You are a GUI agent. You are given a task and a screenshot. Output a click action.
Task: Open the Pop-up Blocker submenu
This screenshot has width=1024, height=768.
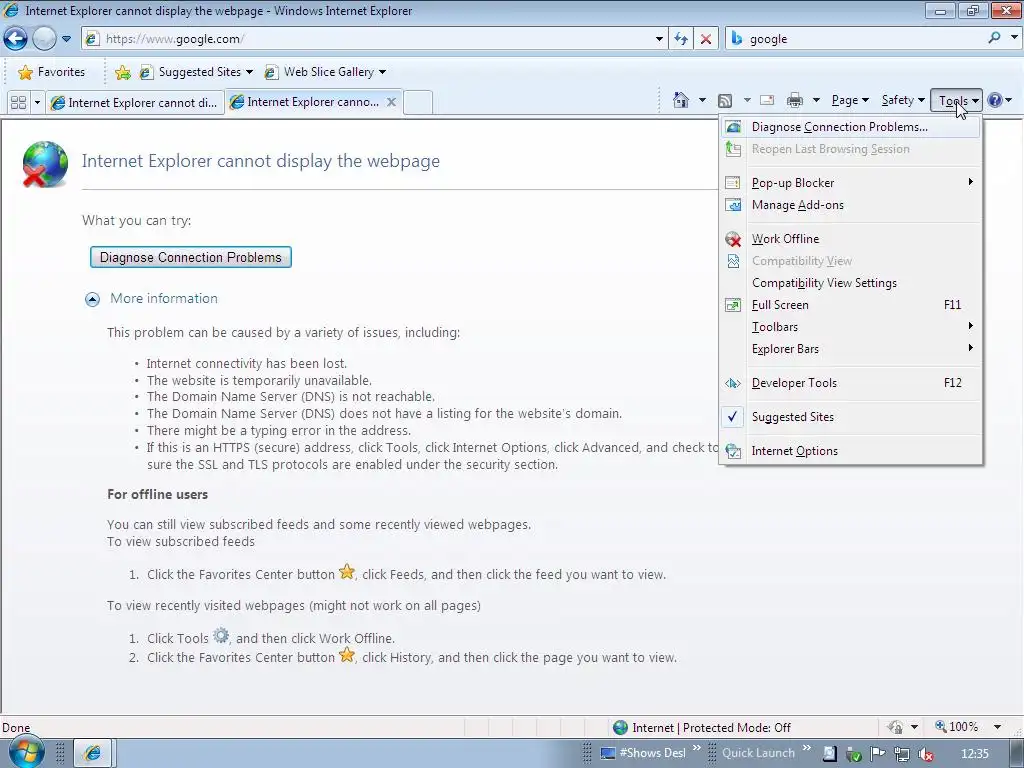click(x=850, y=183)
